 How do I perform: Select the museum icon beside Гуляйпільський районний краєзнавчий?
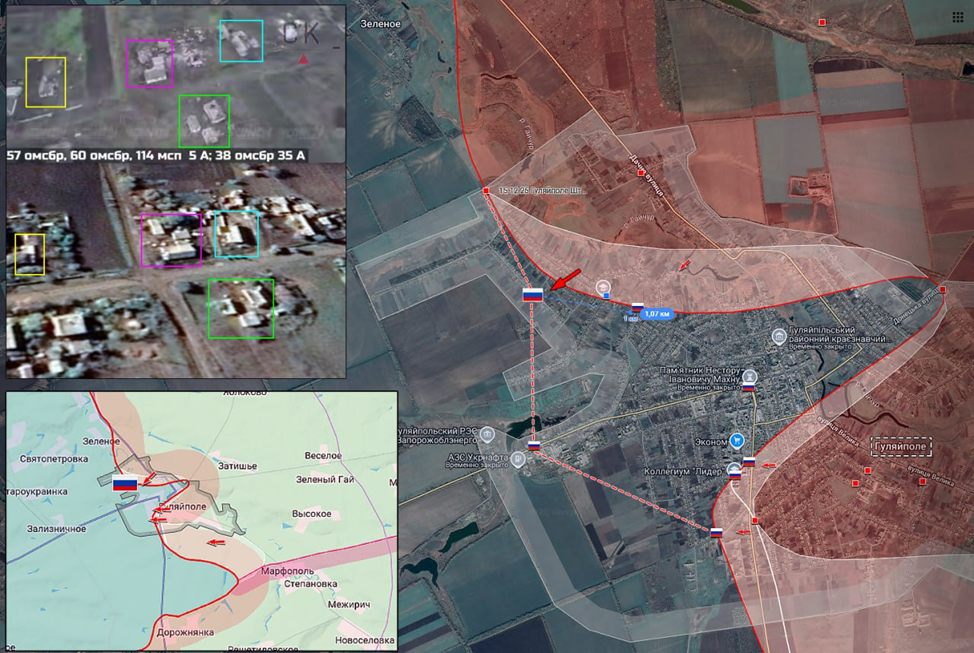coord(779,339)
